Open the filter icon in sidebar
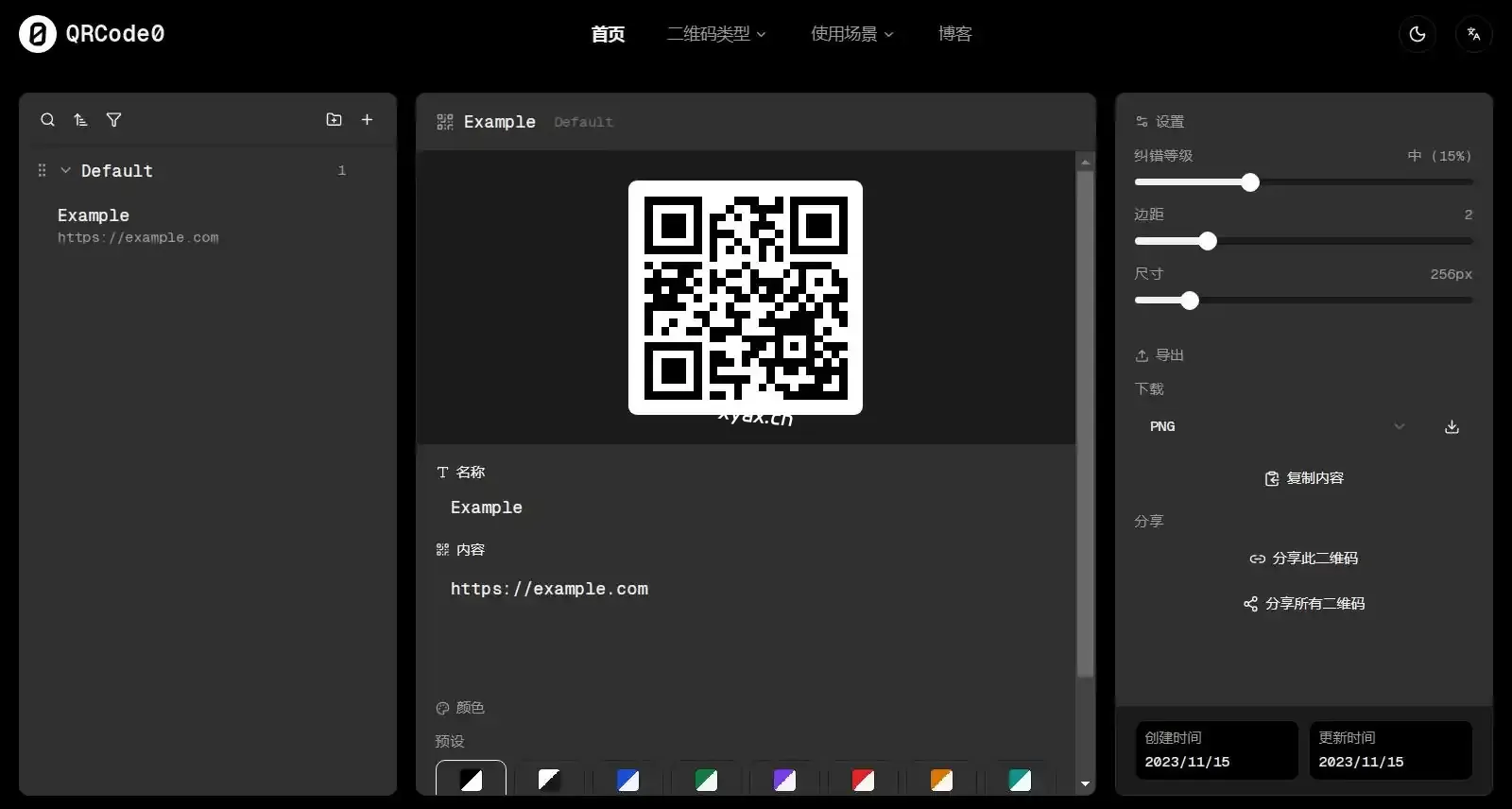 pos(113,120)
